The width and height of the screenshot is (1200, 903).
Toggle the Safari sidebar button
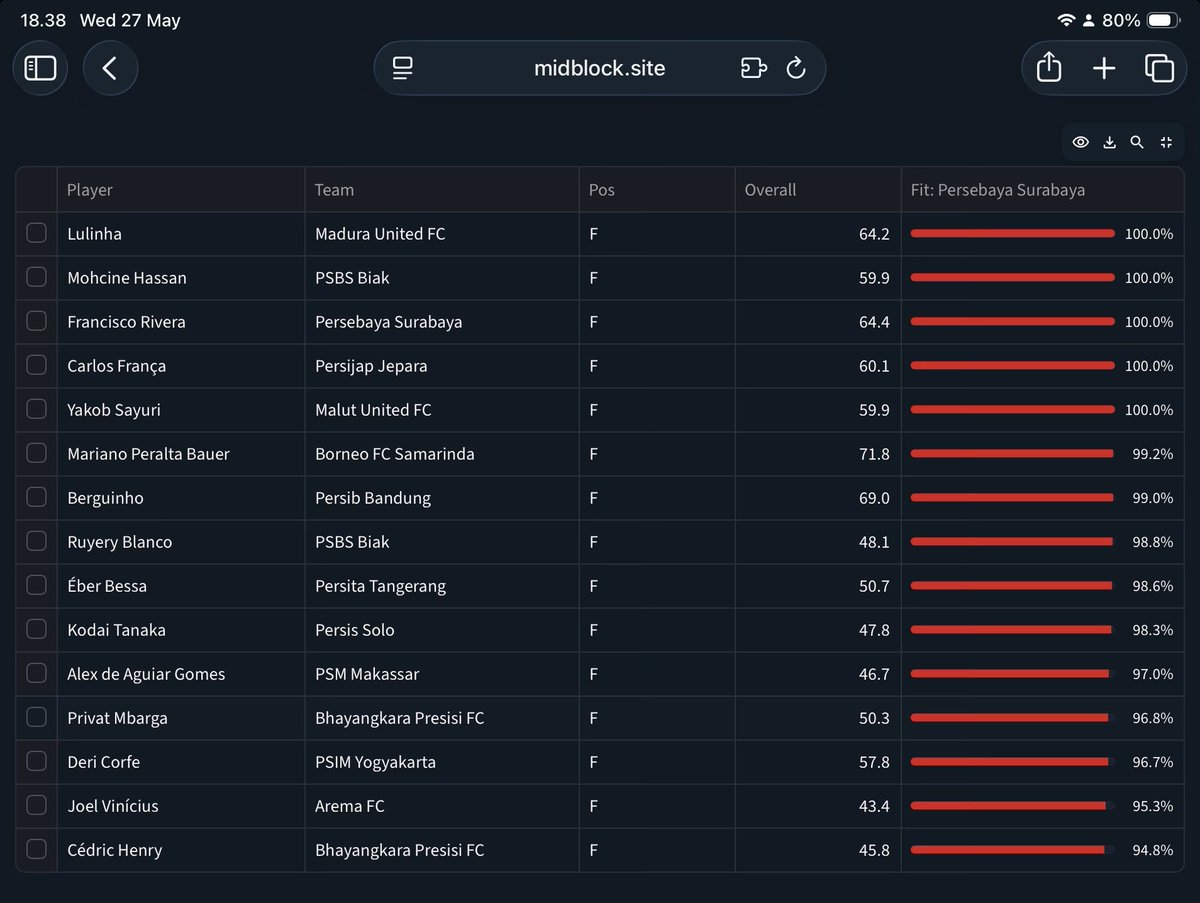point(40,68)
